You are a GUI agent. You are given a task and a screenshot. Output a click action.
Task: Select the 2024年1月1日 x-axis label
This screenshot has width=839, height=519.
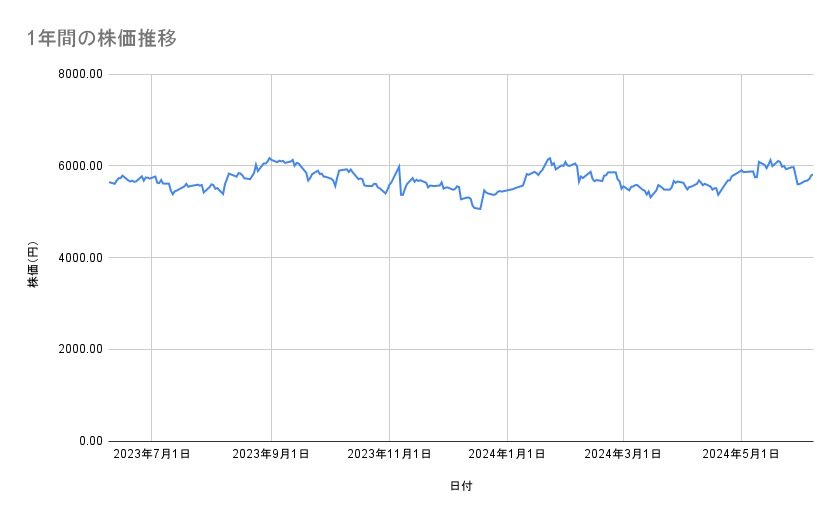507,455
